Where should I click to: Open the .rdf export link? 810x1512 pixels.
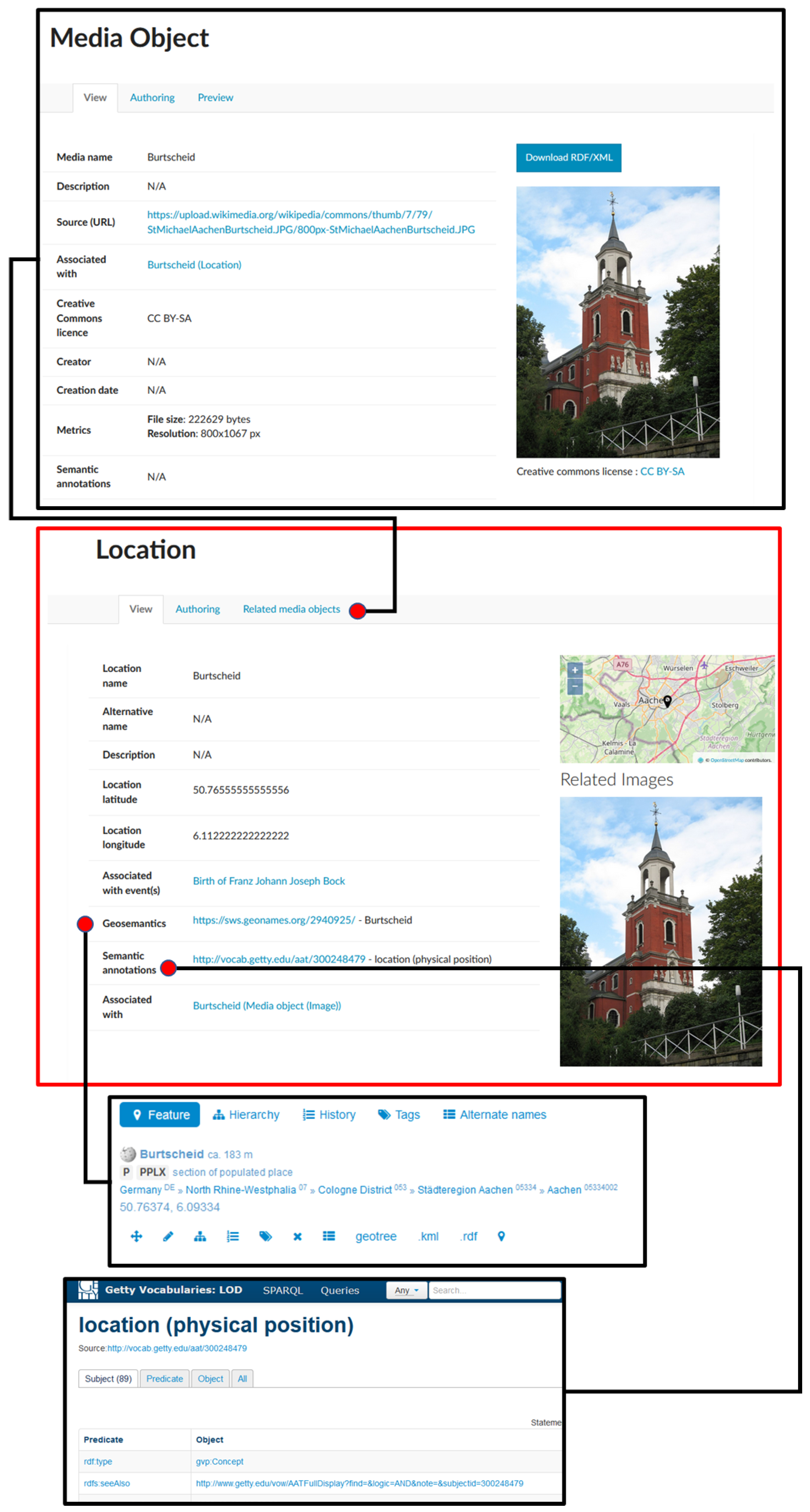[469, 1237]
